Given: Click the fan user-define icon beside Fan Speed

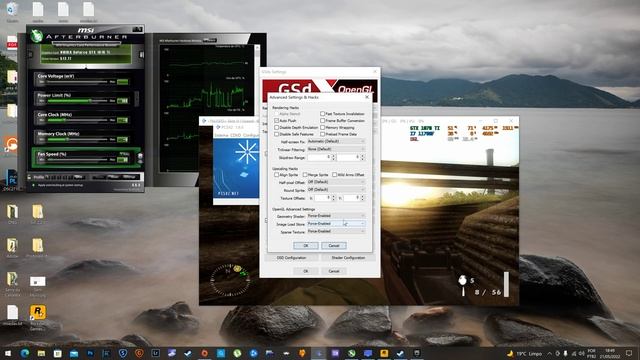Looking at the screenshot, I should coord(140,156).
